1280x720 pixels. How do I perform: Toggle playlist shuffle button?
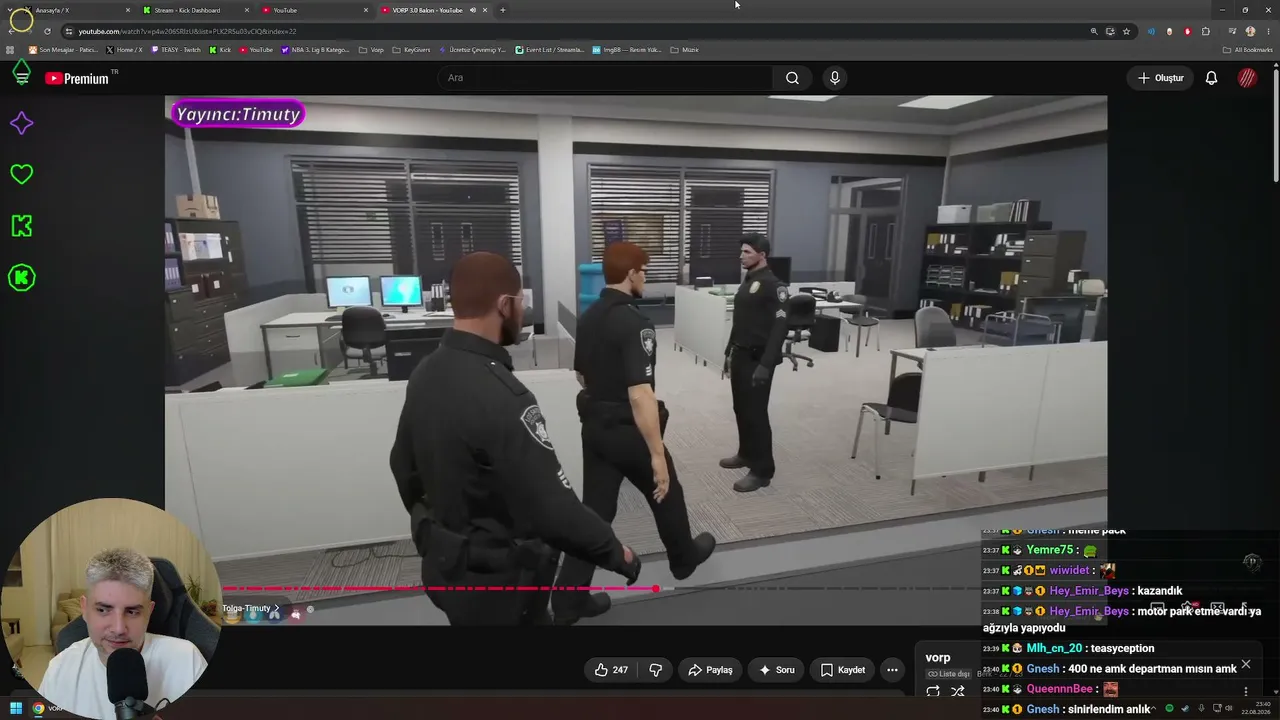(x=958, y=691)
